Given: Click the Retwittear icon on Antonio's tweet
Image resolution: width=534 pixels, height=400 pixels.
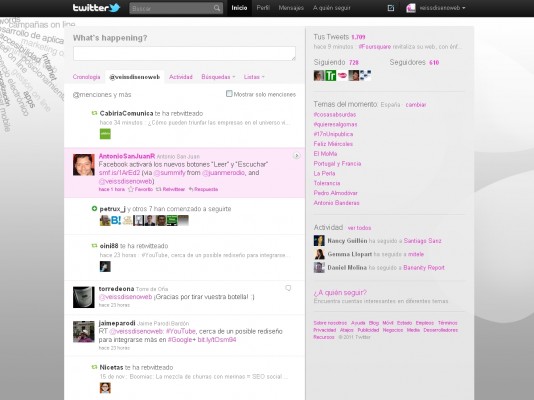Looking at the screenshot, I should tap(158, 189).
